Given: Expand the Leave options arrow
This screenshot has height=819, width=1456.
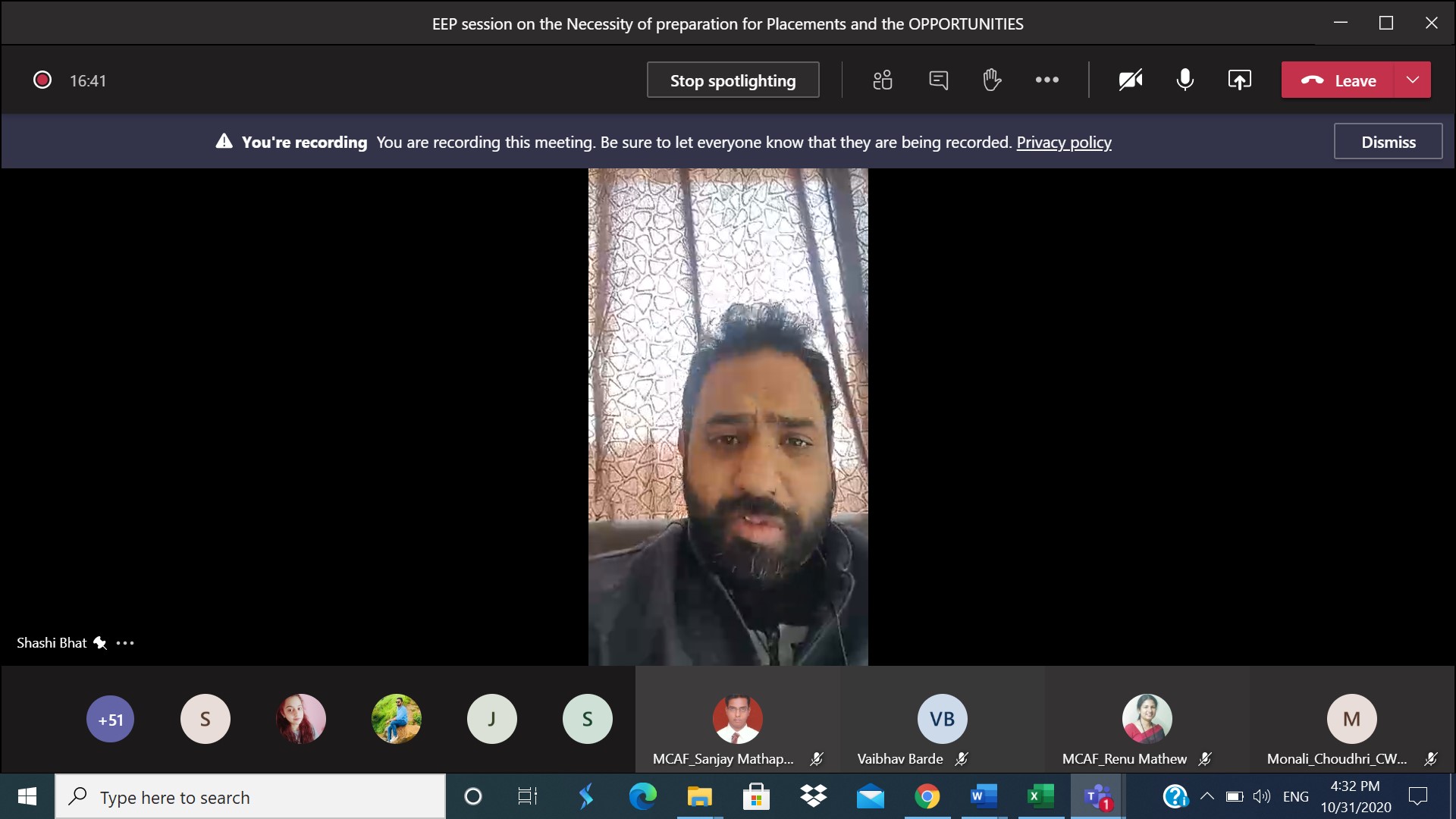Looking at the screenshot, I should click(x=1412, y=80).
